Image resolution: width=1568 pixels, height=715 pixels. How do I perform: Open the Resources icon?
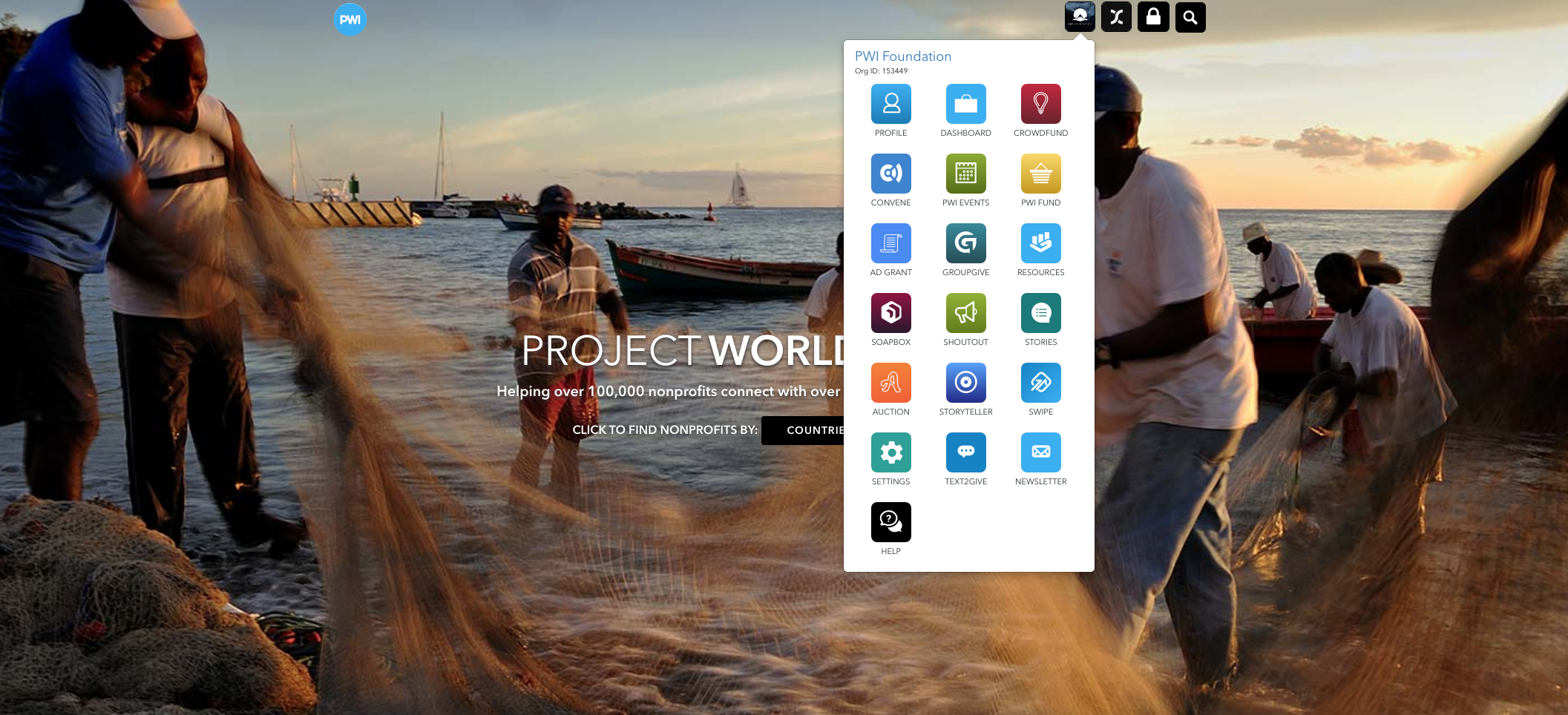[x=1040, y=243]
